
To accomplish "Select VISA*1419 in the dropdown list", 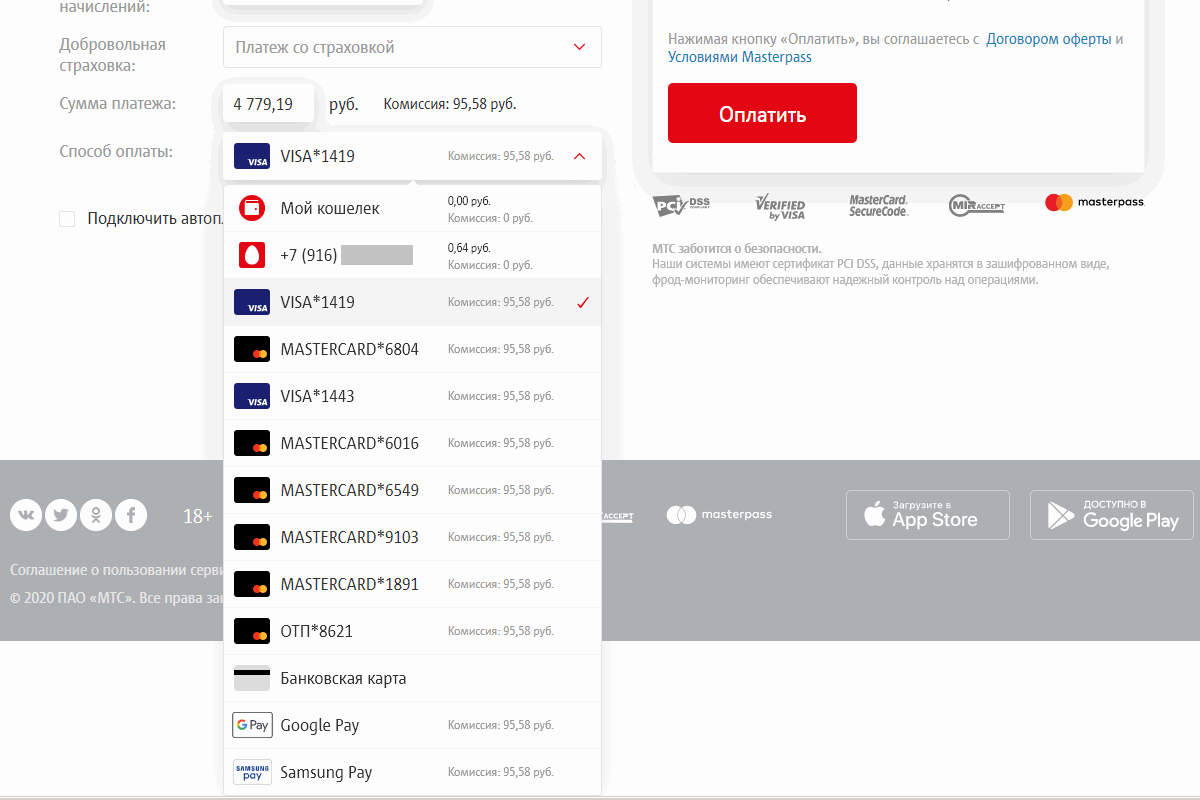I will coord(412,302).
